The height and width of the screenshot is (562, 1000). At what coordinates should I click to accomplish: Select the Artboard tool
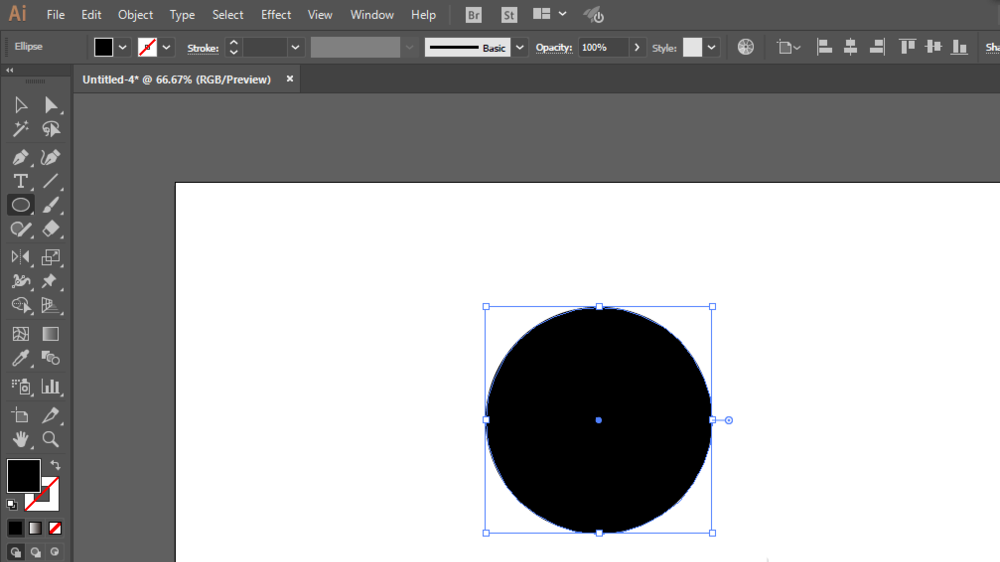click(20, 415)
